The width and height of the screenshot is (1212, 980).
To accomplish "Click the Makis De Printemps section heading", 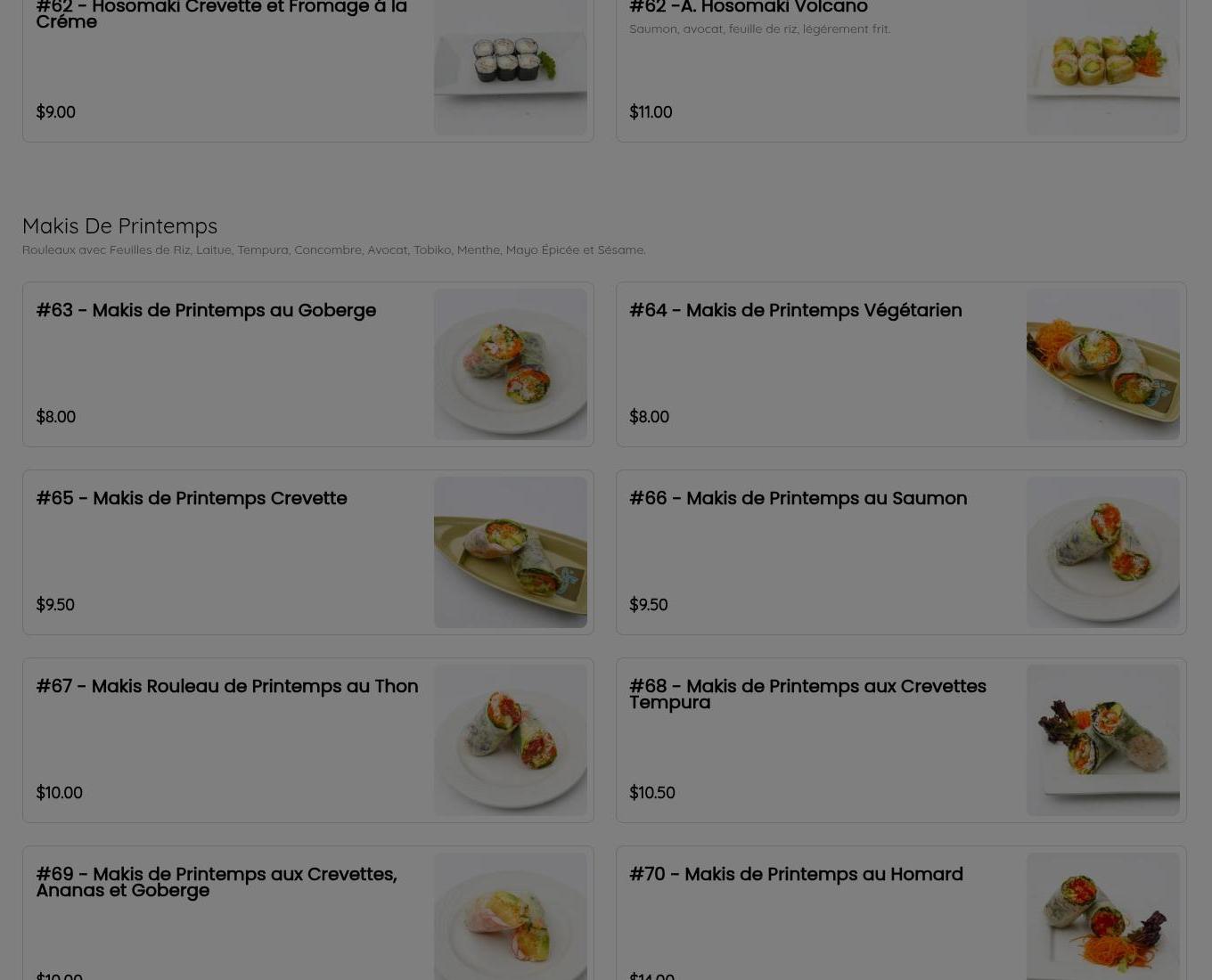I will [119, 225].
